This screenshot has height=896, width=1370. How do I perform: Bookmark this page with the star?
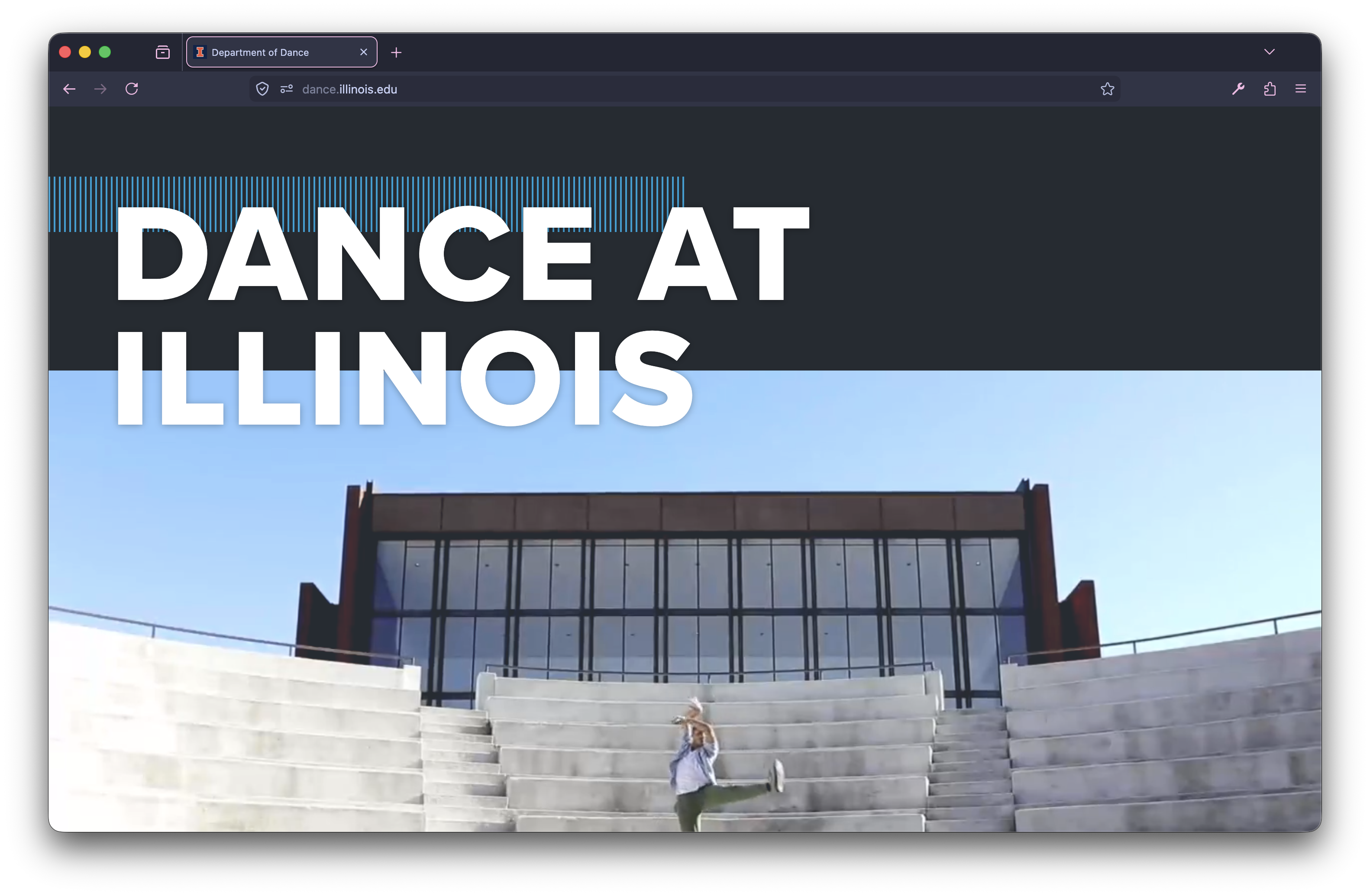click(x=1107, y=89)
